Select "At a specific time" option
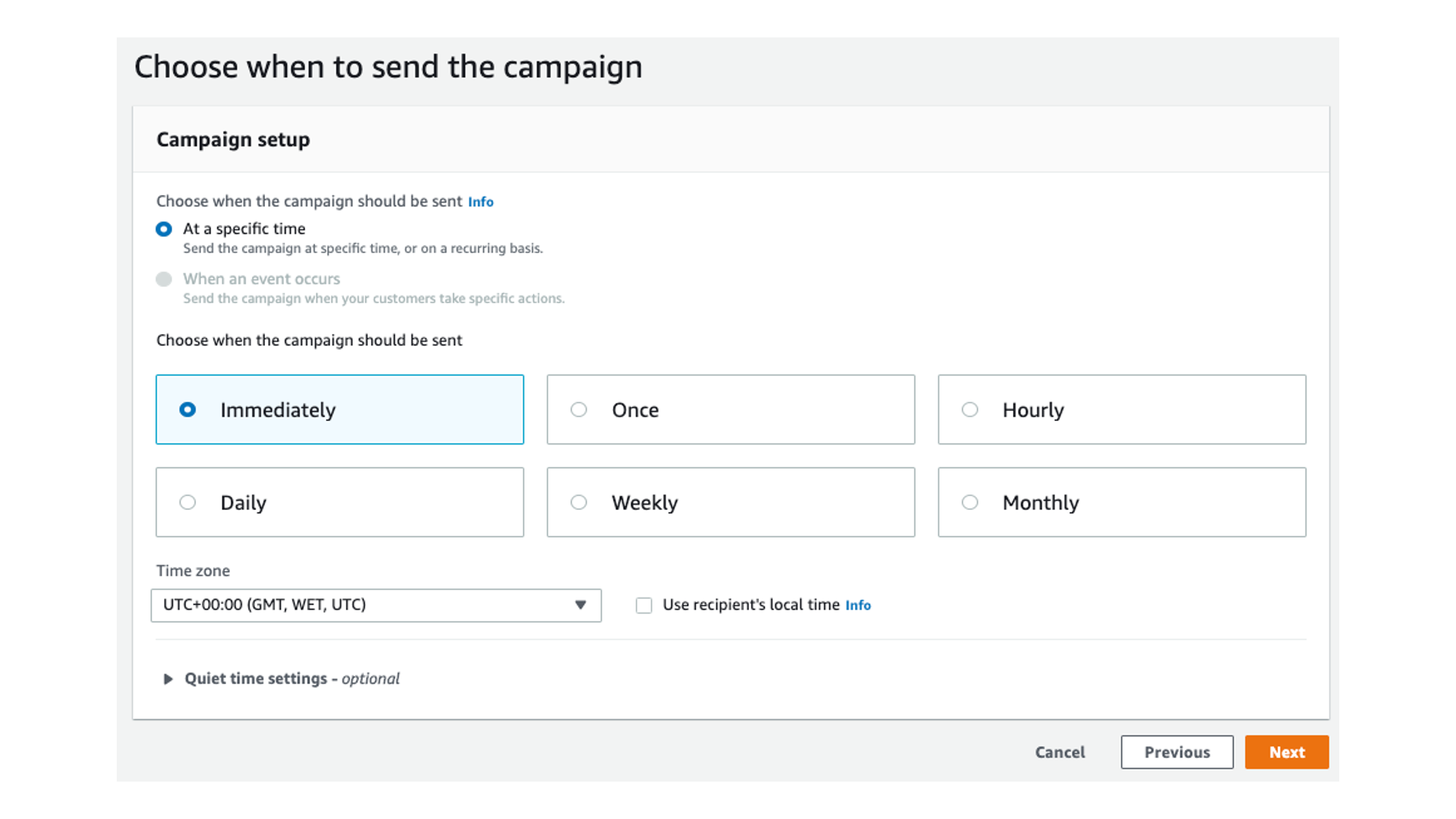Screen dimensions: 1456x819 coord(163,229)
